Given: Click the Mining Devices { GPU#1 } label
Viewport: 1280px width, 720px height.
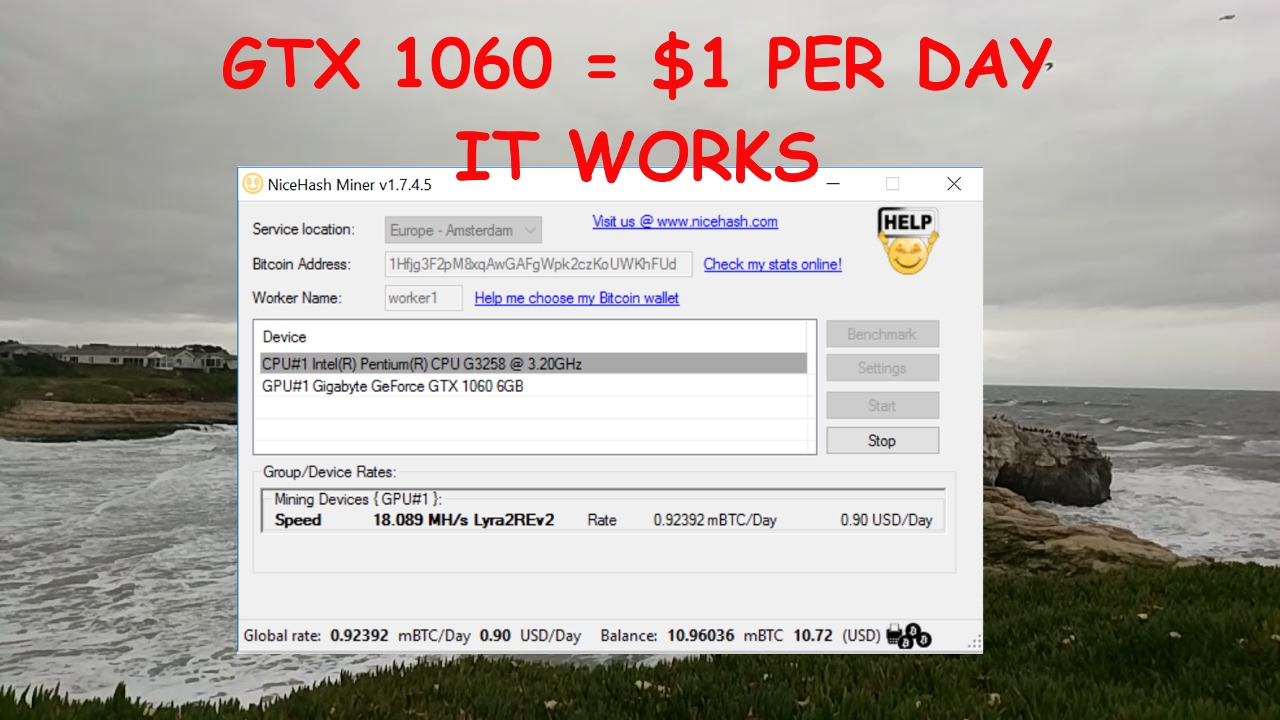Looking at the screenshot, I should [x=358, y=499].
